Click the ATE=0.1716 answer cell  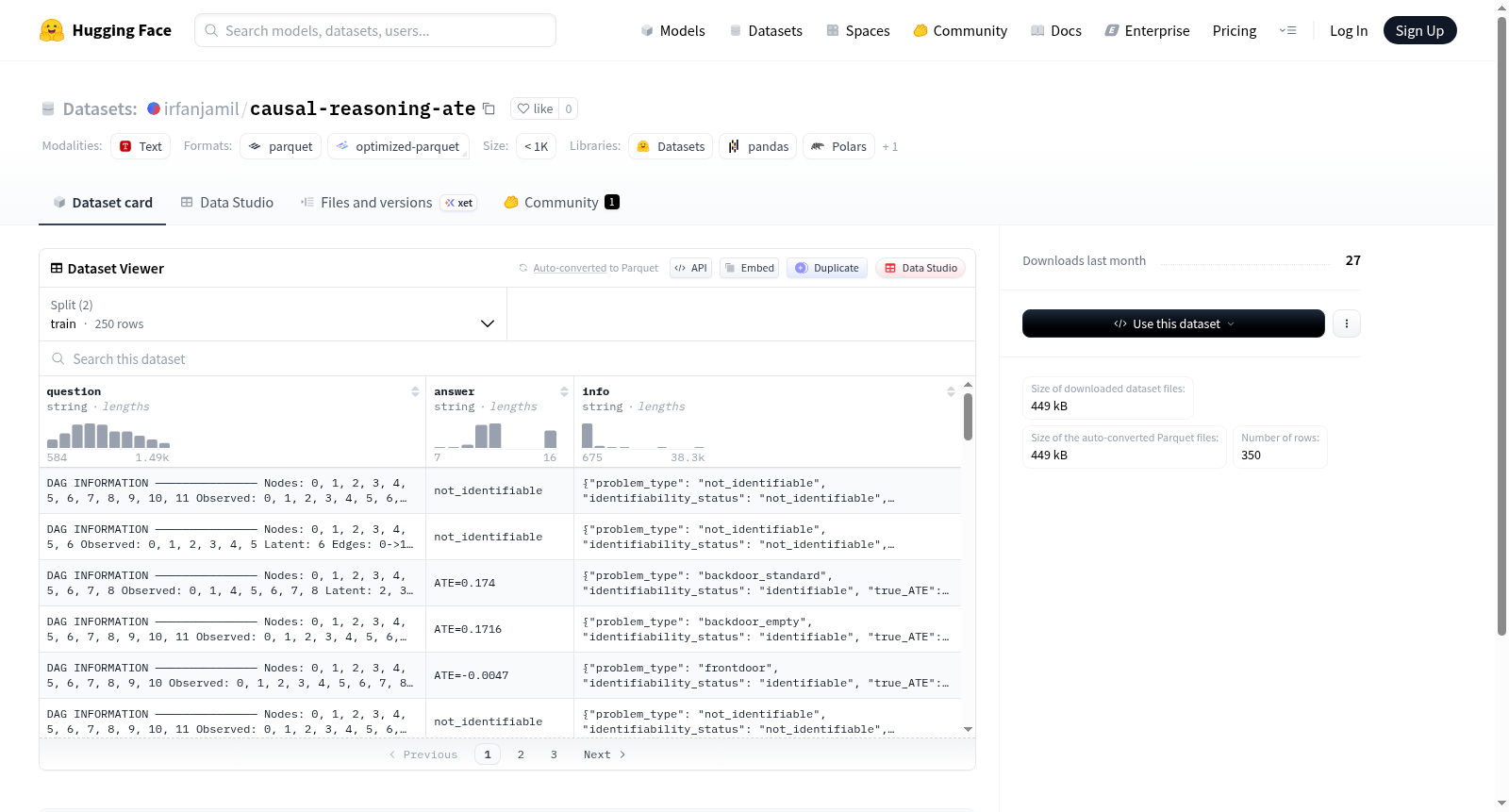500,629
